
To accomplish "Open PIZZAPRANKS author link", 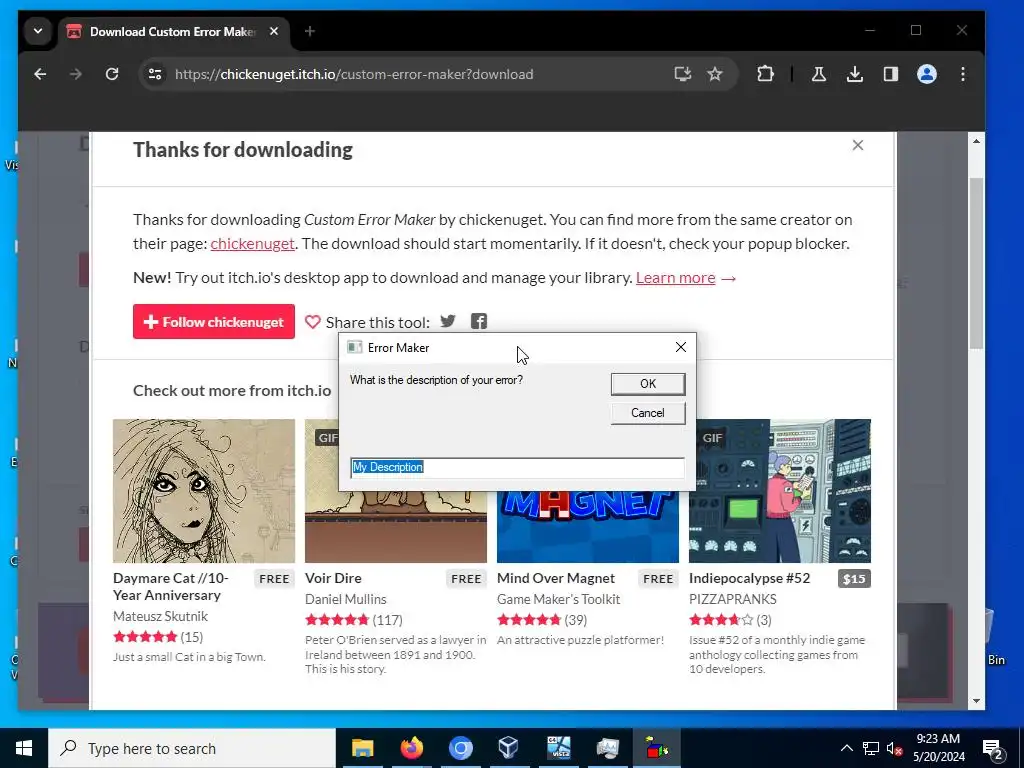I will [733, 599].
